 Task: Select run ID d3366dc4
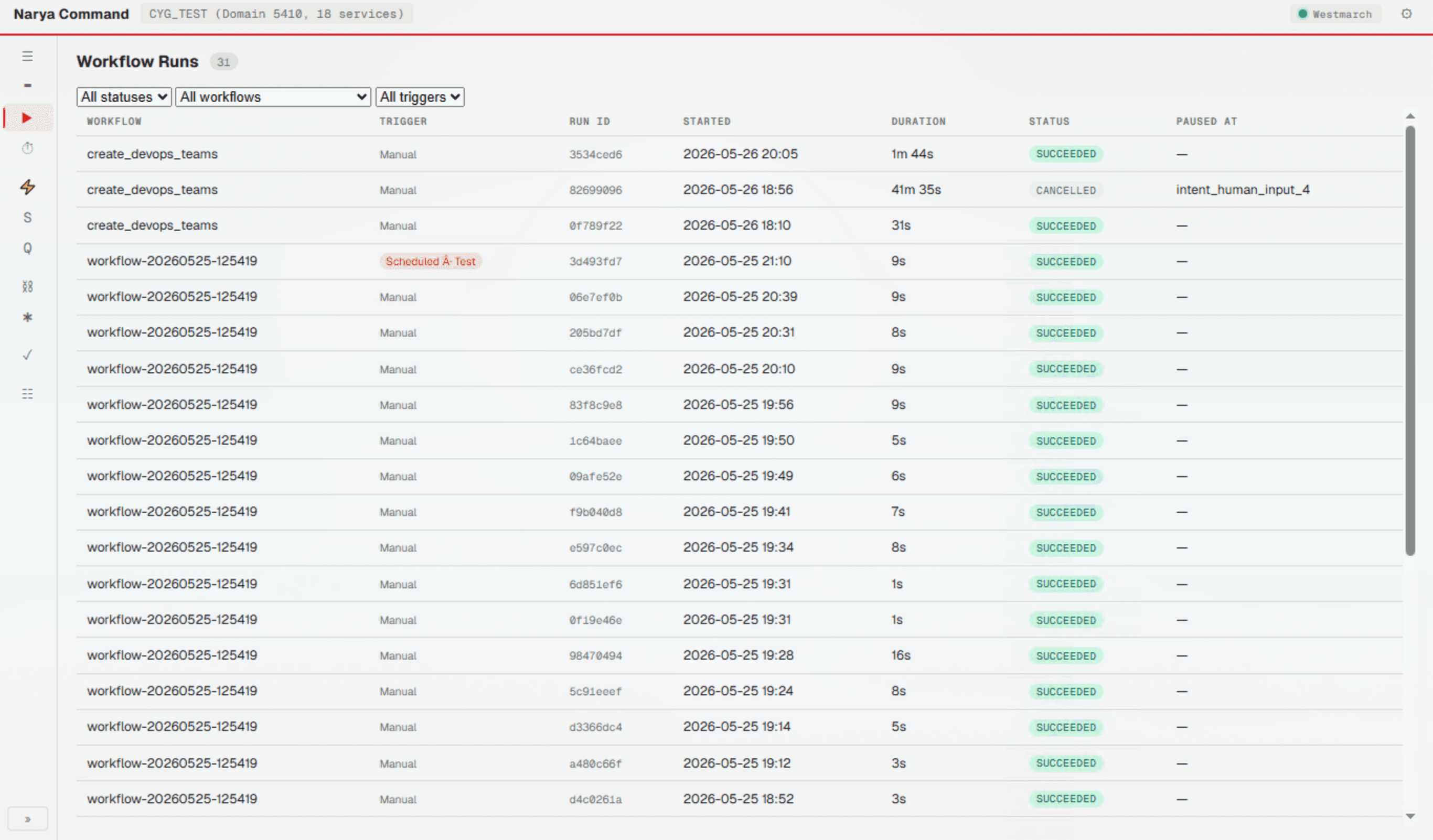[x=595, y=727]
